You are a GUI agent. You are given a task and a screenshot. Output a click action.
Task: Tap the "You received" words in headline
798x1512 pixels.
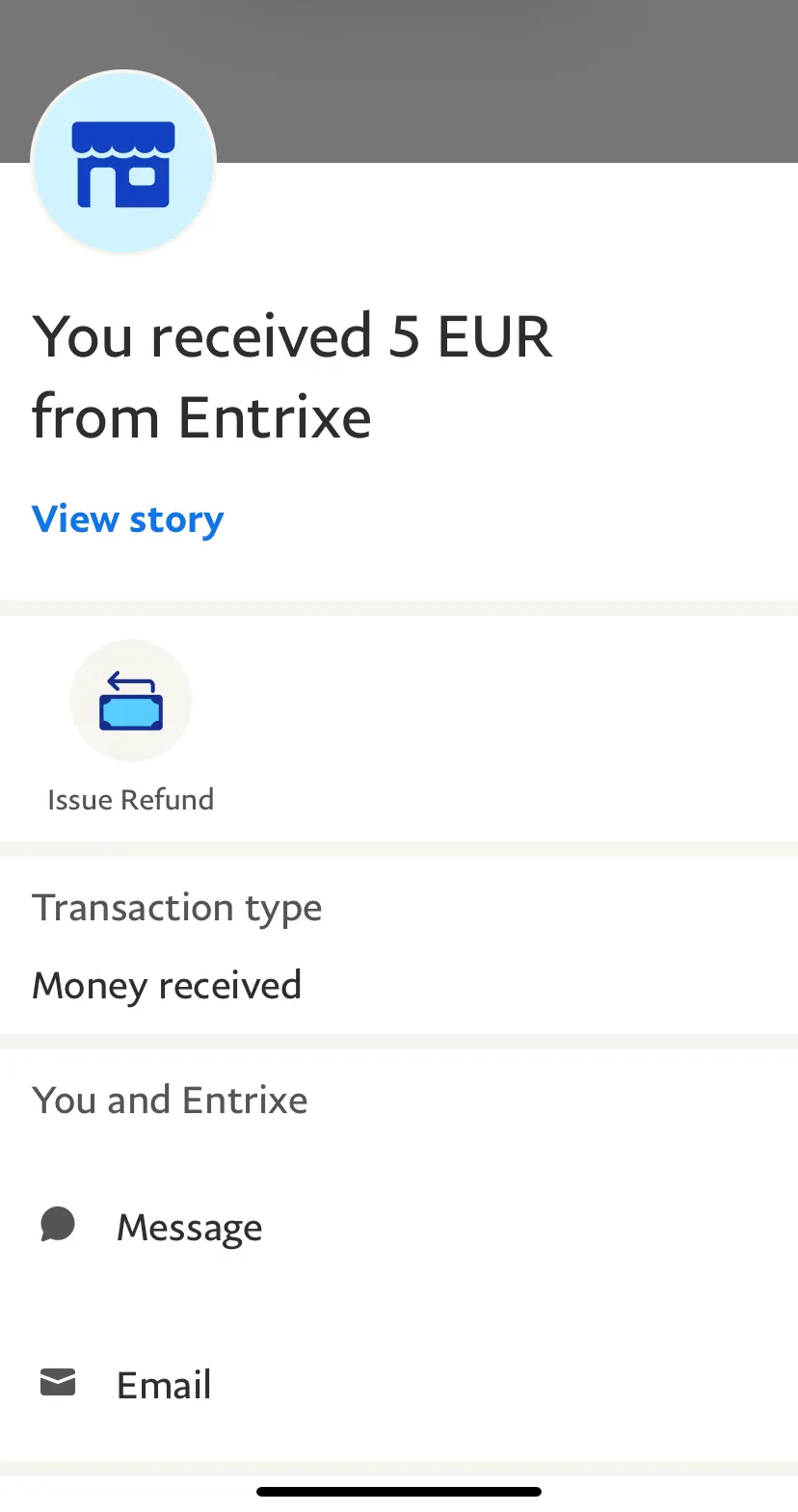pyautogui.click(x=202, y=336)
